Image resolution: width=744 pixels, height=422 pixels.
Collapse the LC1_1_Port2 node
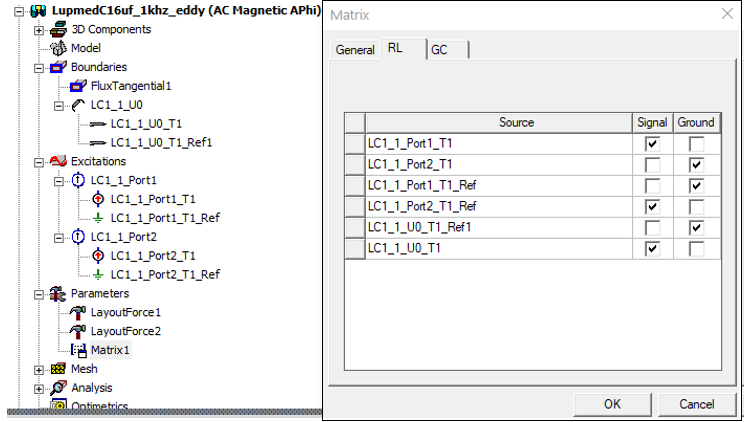pyautogui.click(x=59, y=237)
